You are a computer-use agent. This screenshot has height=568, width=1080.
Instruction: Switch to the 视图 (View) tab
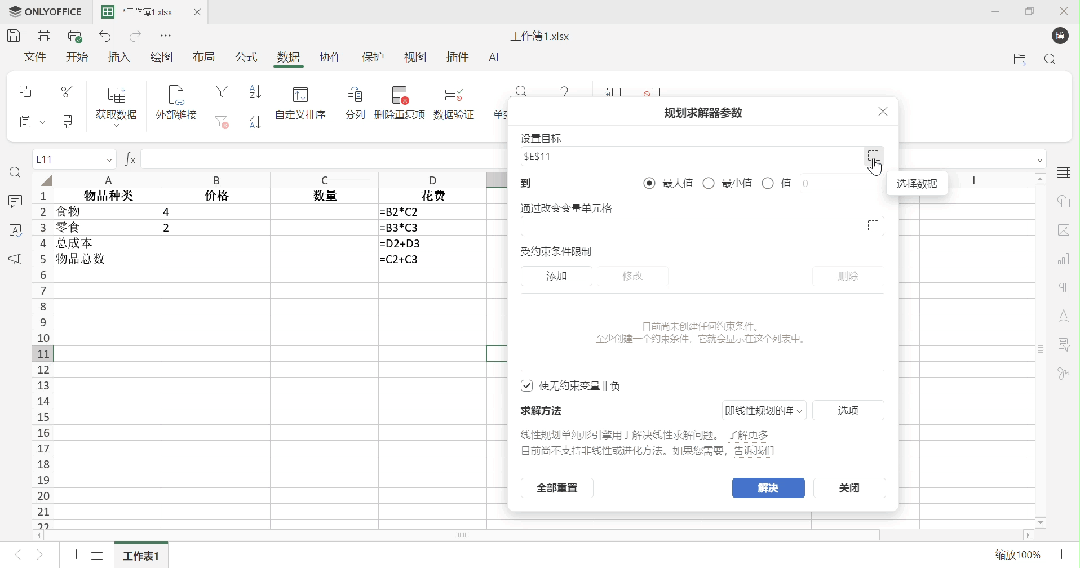[415, 57]
